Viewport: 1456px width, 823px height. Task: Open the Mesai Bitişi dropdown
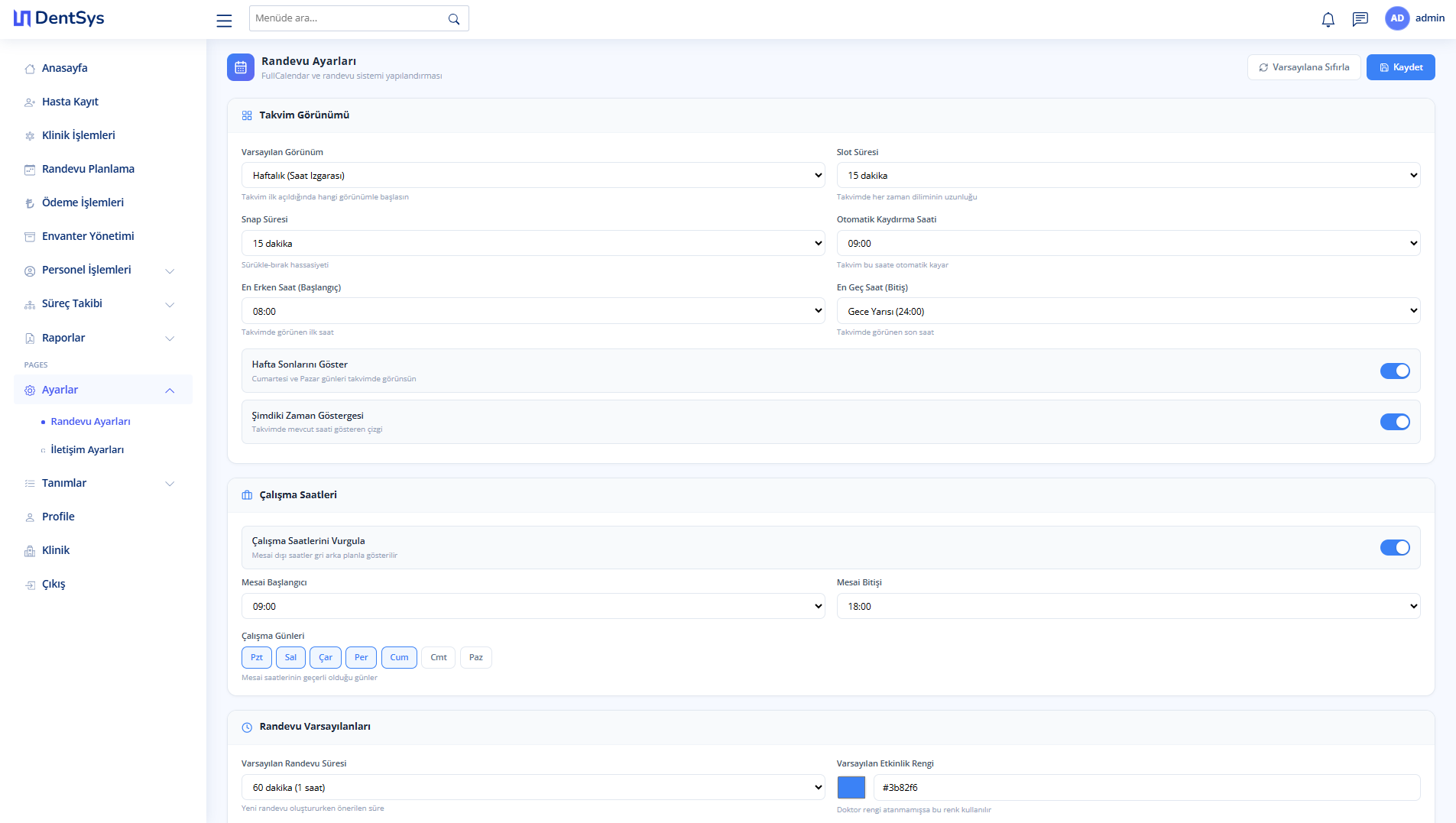point(1128,606)
